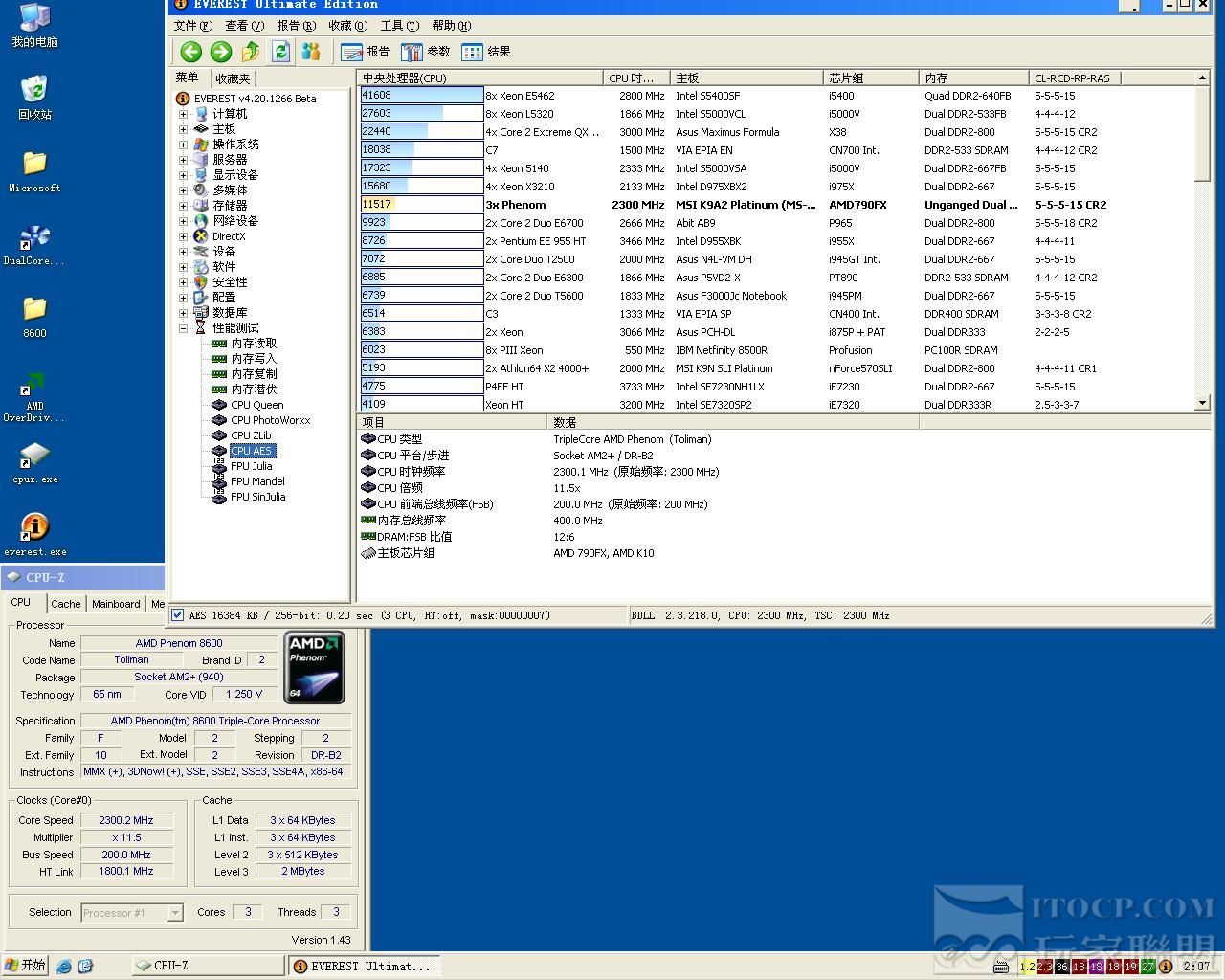Select FPU SinJulia benchmark
The height and width of the screenshot is (980, 1225).
pyautogui.click(x=257, y=497)
